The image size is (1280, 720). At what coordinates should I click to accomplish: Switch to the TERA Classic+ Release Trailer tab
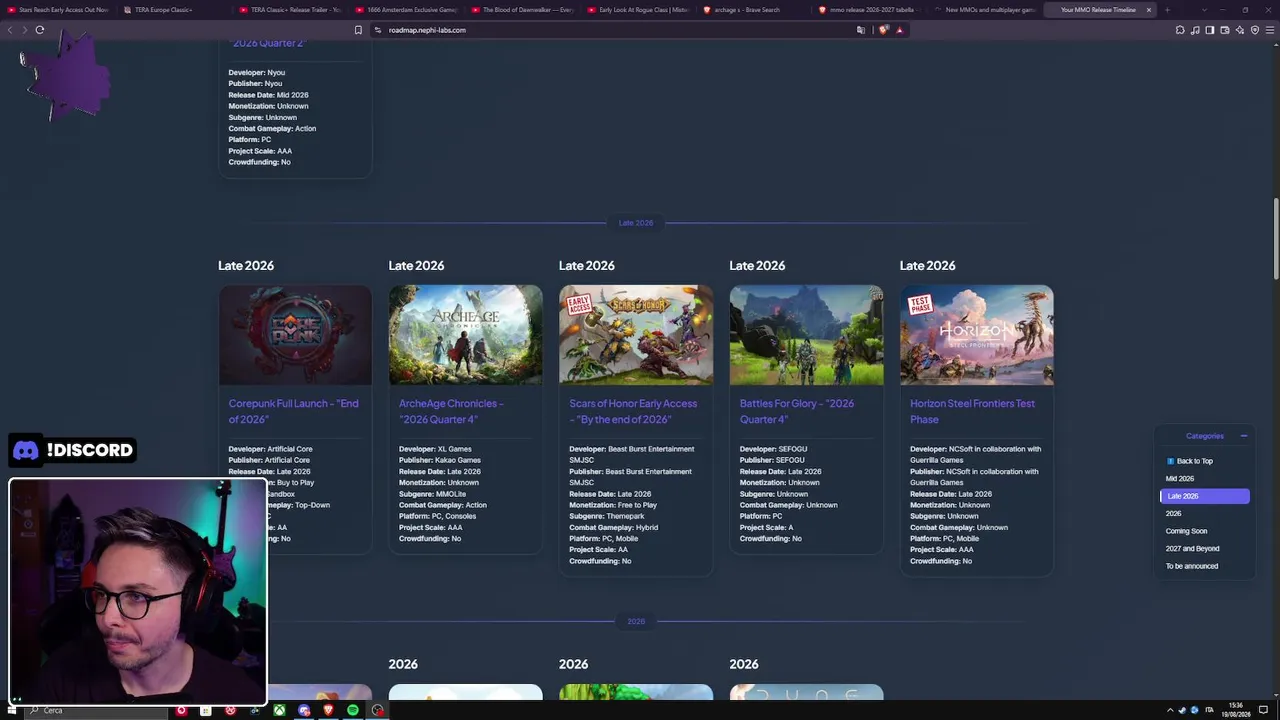coord(292,10)
